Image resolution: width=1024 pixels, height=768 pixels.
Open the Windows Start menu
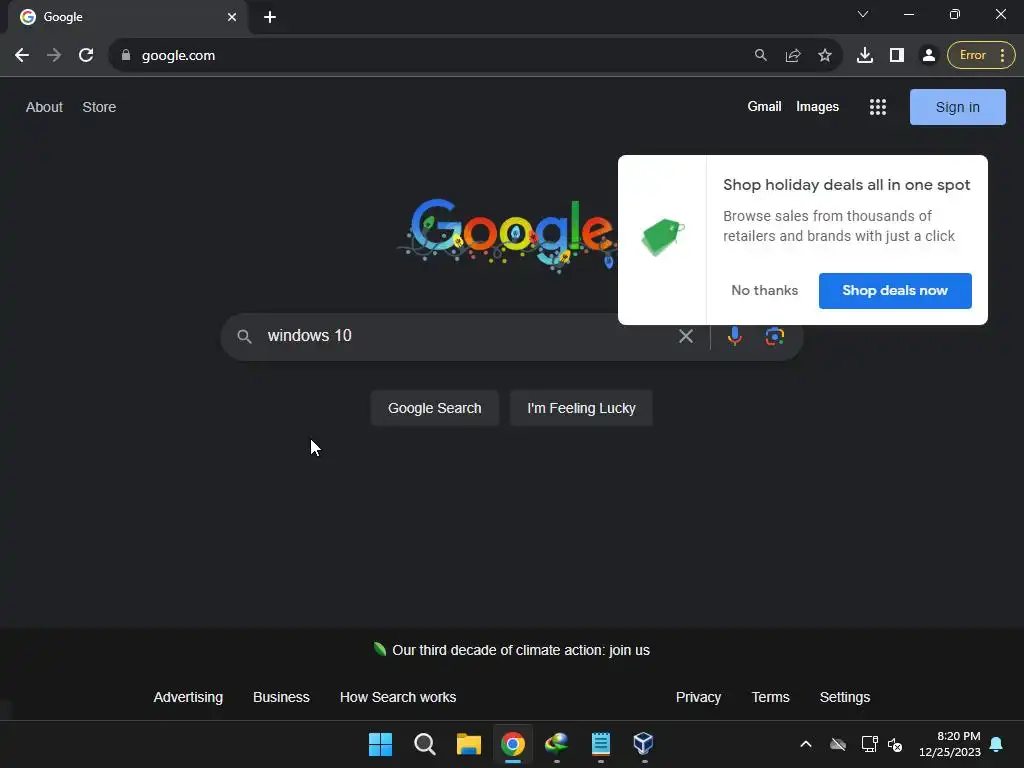[x=380, y=744]
